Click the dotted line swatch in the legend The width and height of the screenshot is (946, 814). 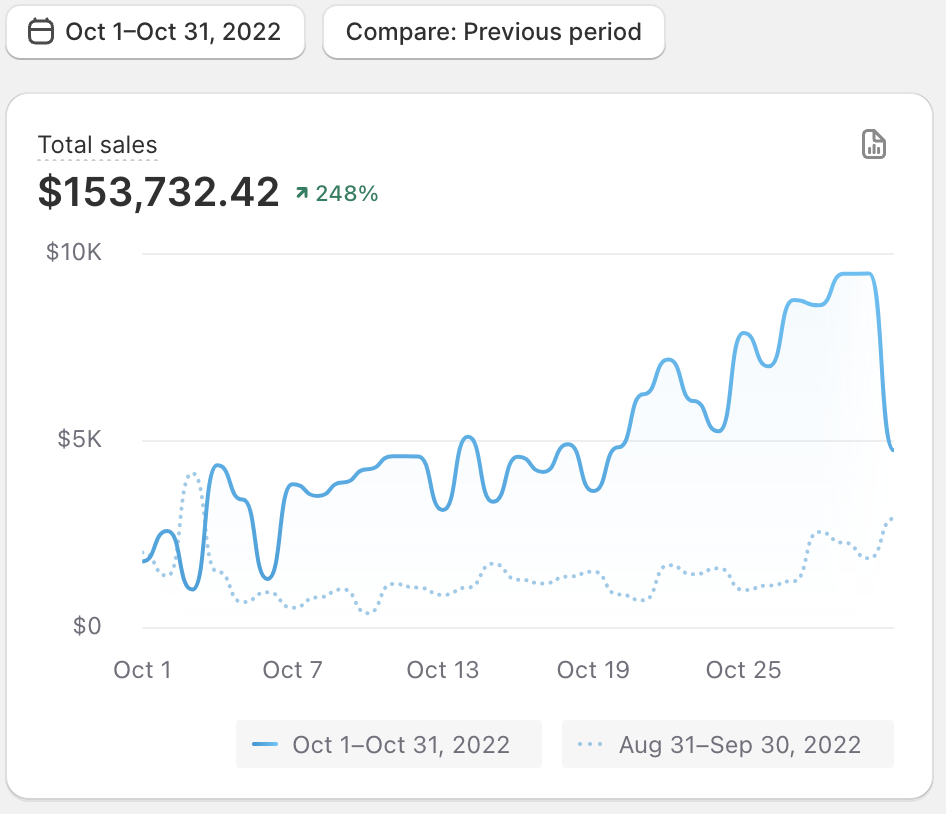[x=589, y=744]
